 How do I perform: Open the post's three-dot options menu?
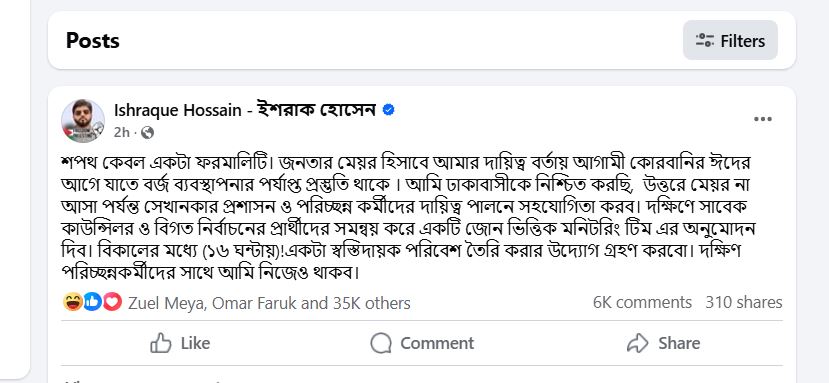(x=762, y=119)
